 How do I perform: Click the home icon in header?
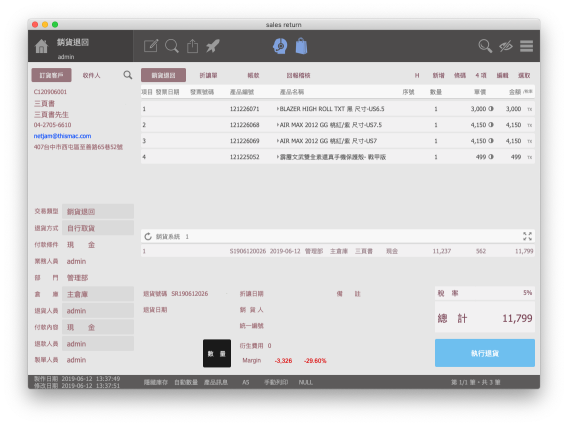pyautogui.click(x=41, y=46)
